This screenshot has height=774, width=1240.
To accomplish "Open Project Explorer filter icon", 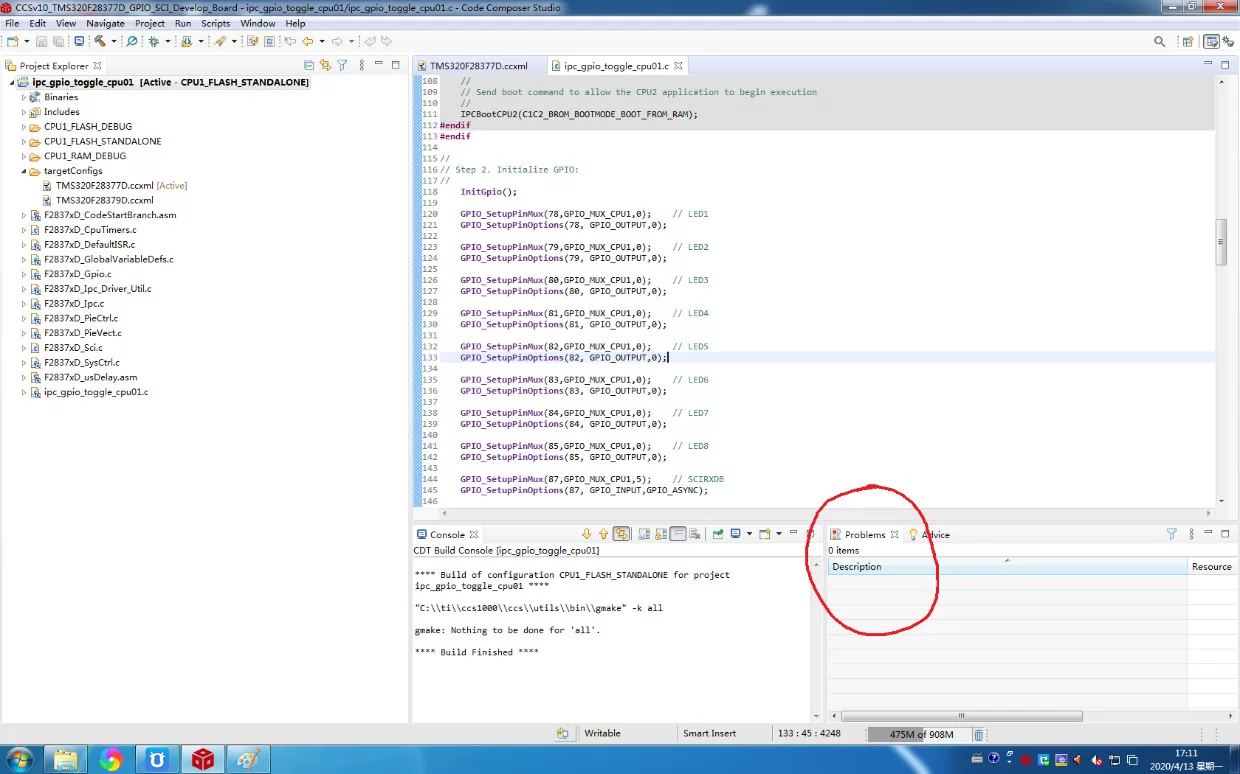I will tap(342, 65).
